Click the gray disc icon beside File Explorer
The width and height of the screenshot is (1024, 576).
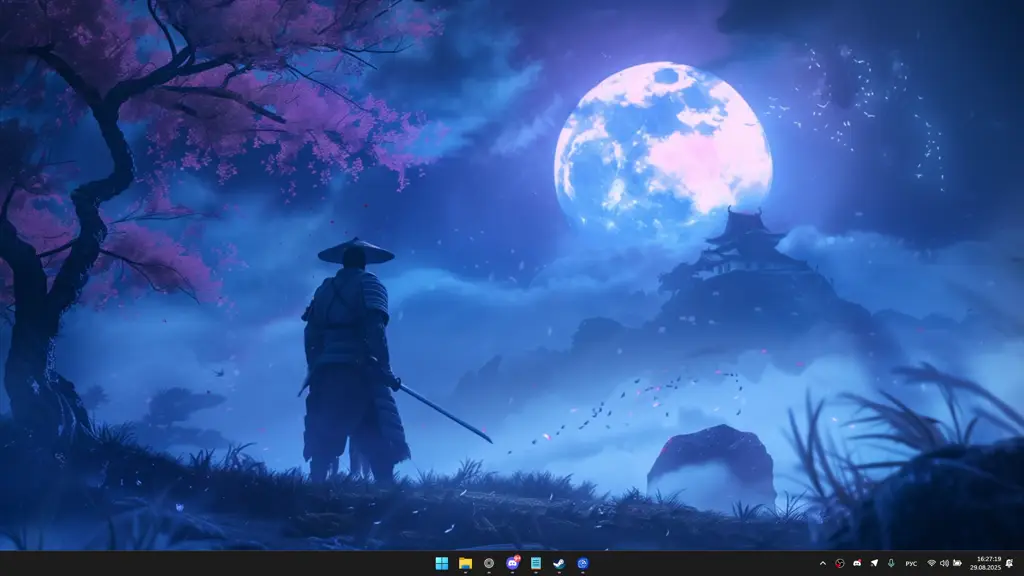pyautogui.click(x=489, y=563)
